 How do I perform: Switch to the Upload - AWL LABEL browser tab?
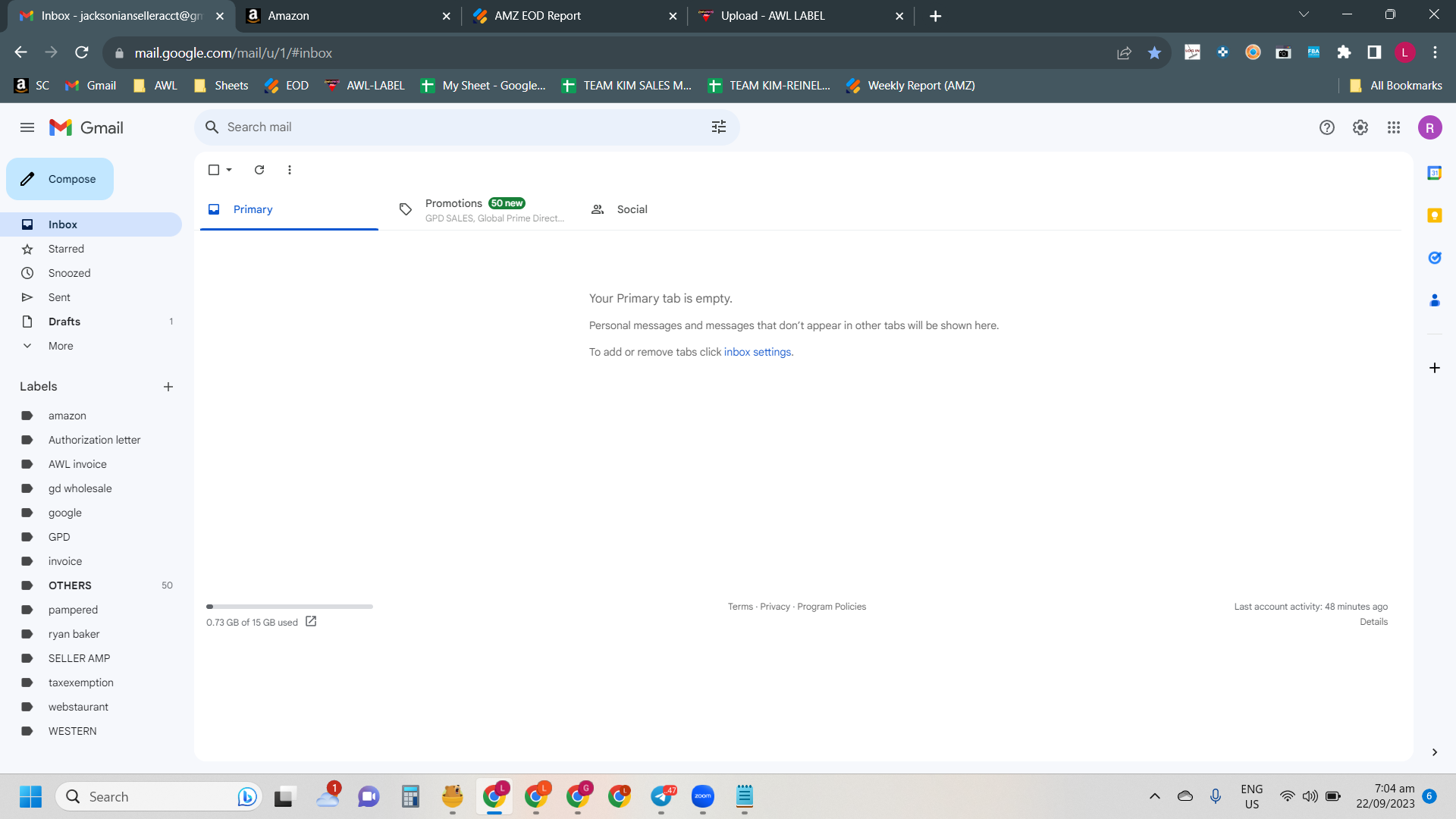(800, 16)
